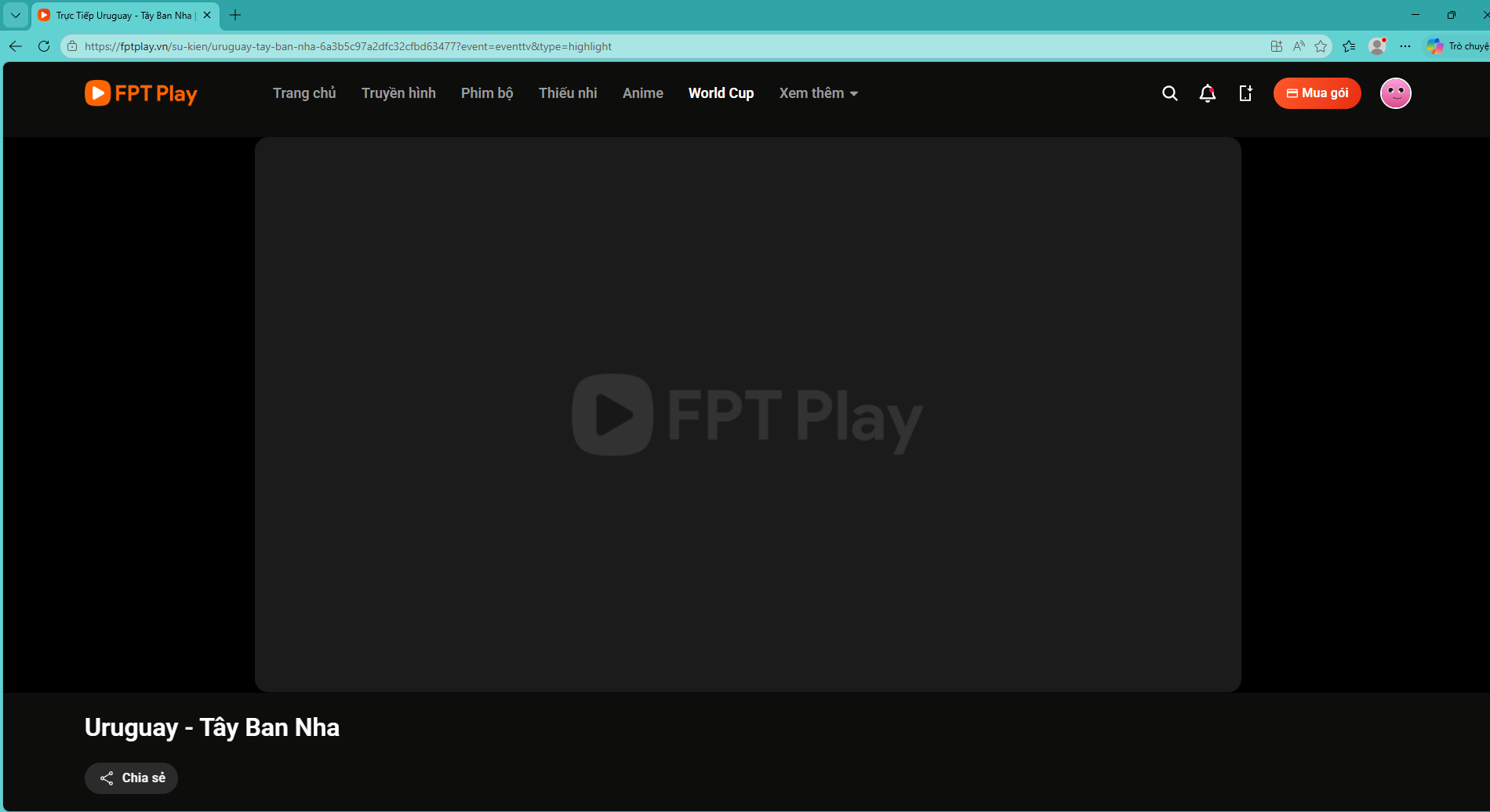Close the Trực Tiếp Uruguay tab
The image size is (1490, 812).
207,15
